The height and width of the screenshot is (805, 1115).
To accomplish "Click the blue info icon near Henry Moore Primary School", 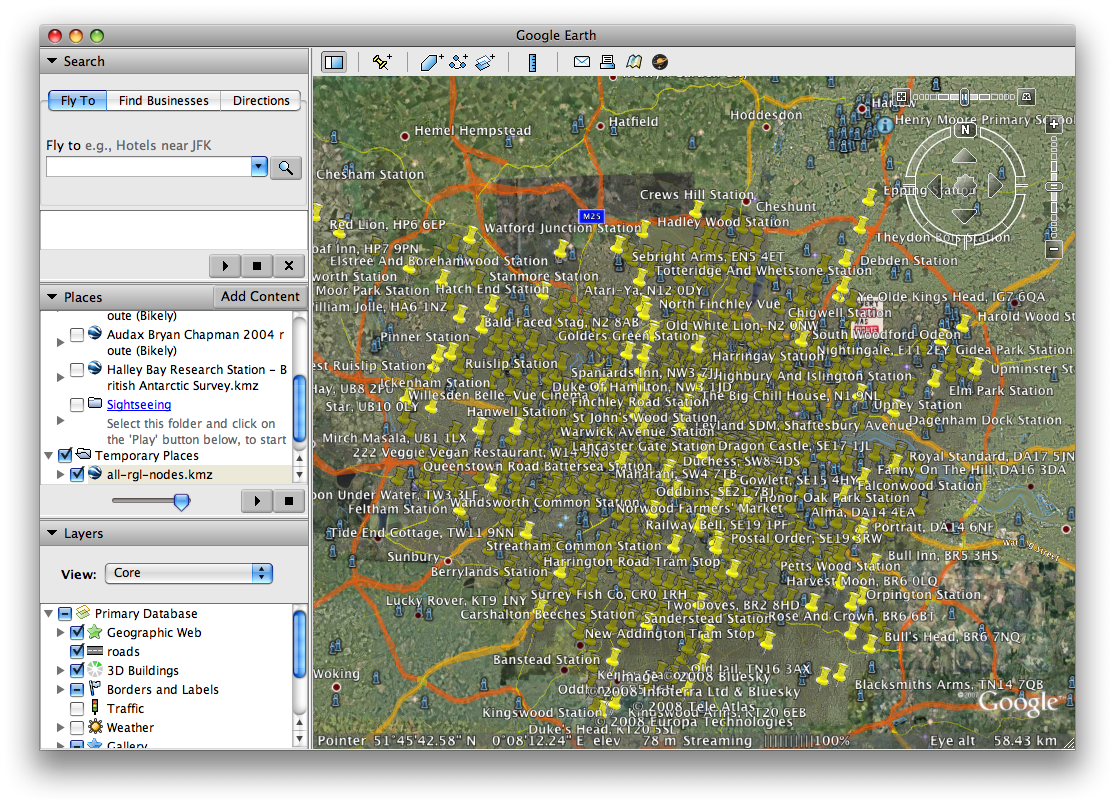I will click(x=885, y=125).
